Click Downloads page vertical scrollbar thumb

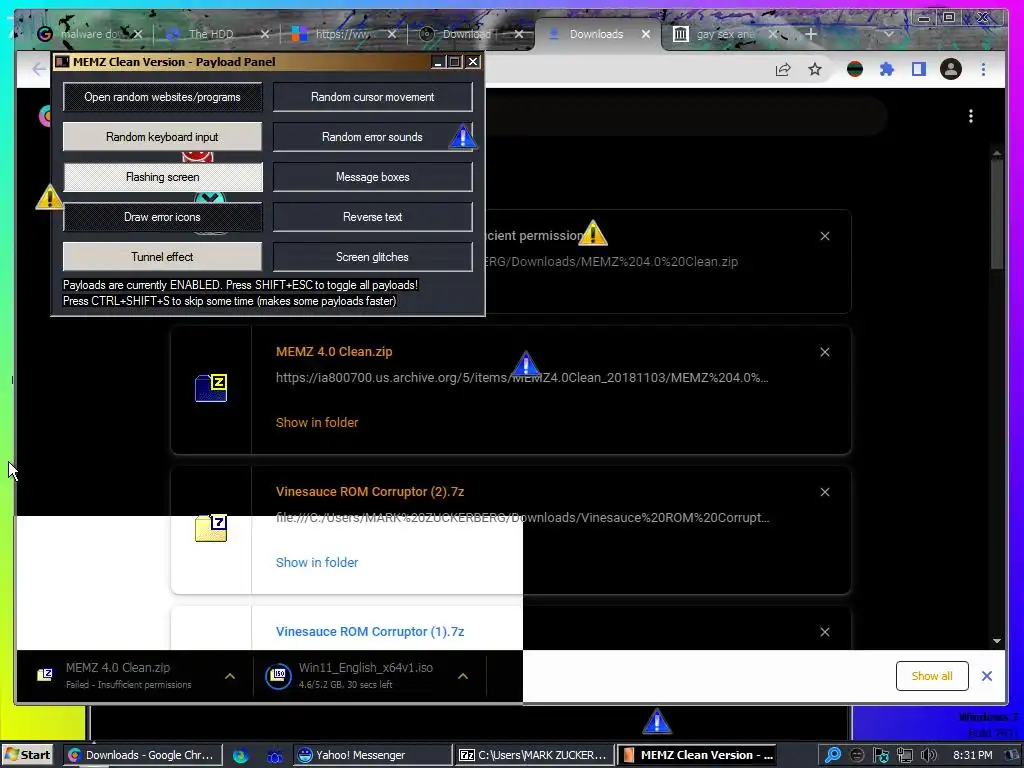tap(996, 212)
